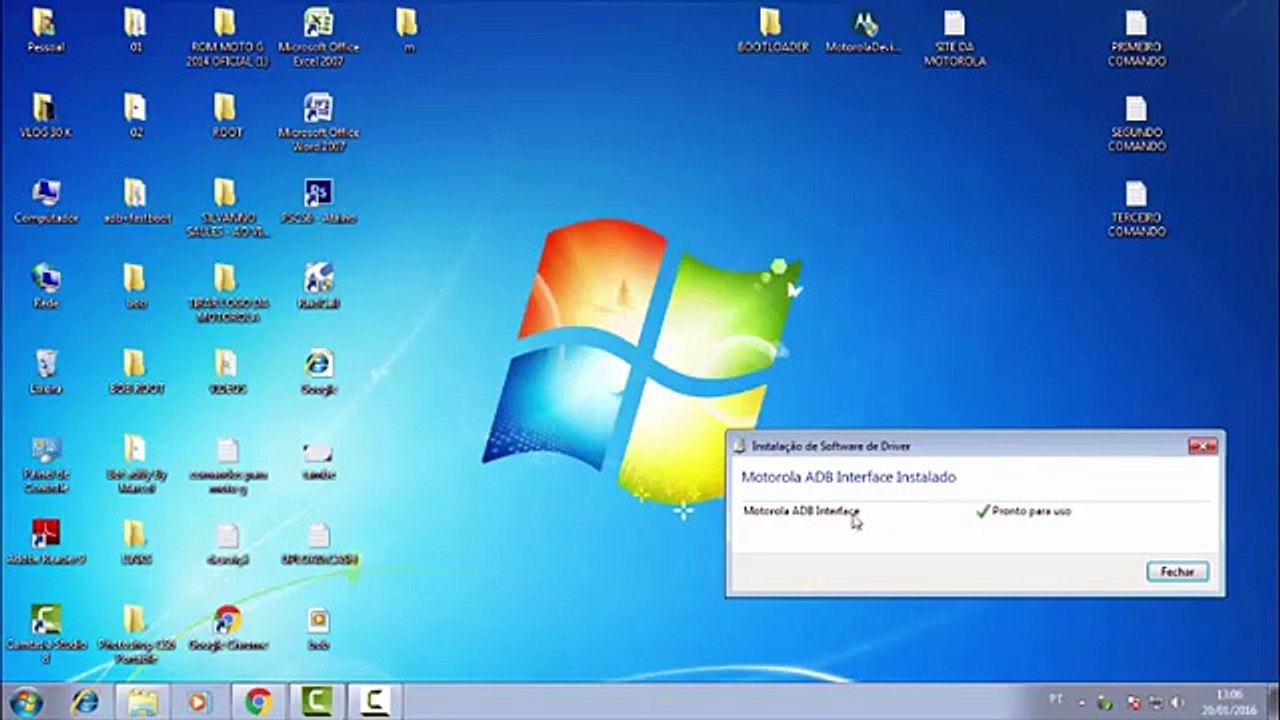Select the Lixeira recycle bin

[46, 372]
